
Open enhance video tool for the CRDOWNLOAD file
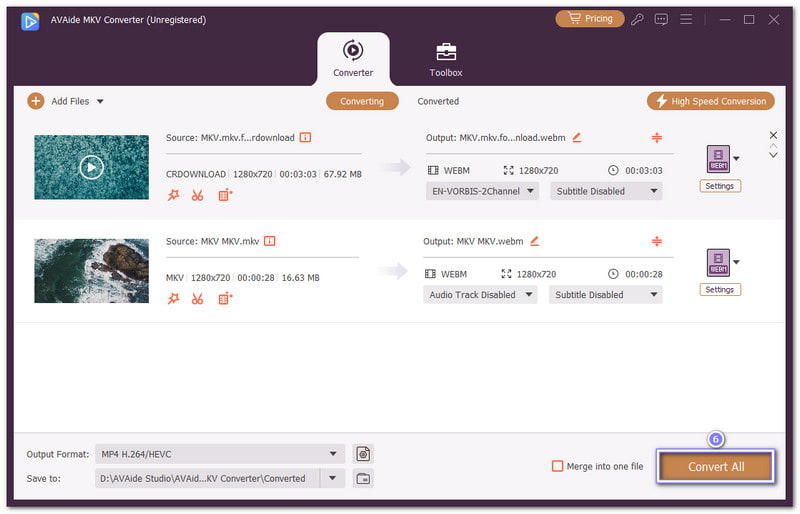click(225, 195)
